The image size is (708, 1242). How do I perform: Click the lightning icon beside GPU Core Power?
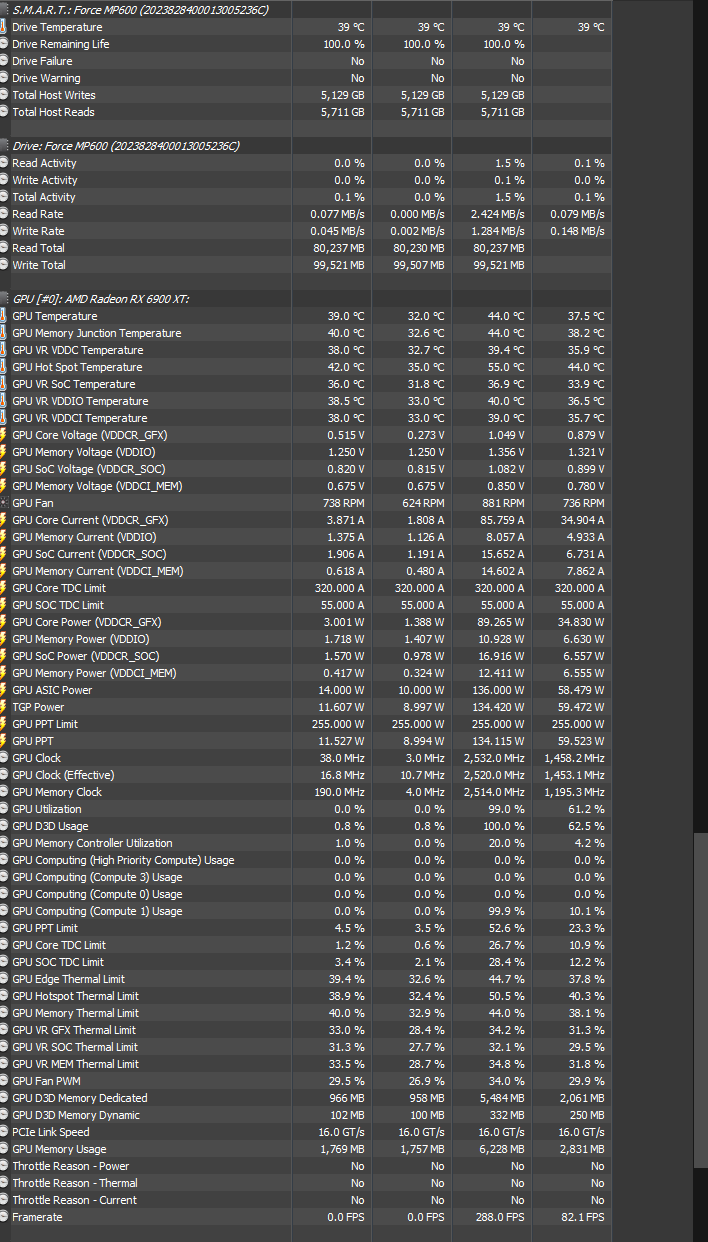tap(4, 622)
